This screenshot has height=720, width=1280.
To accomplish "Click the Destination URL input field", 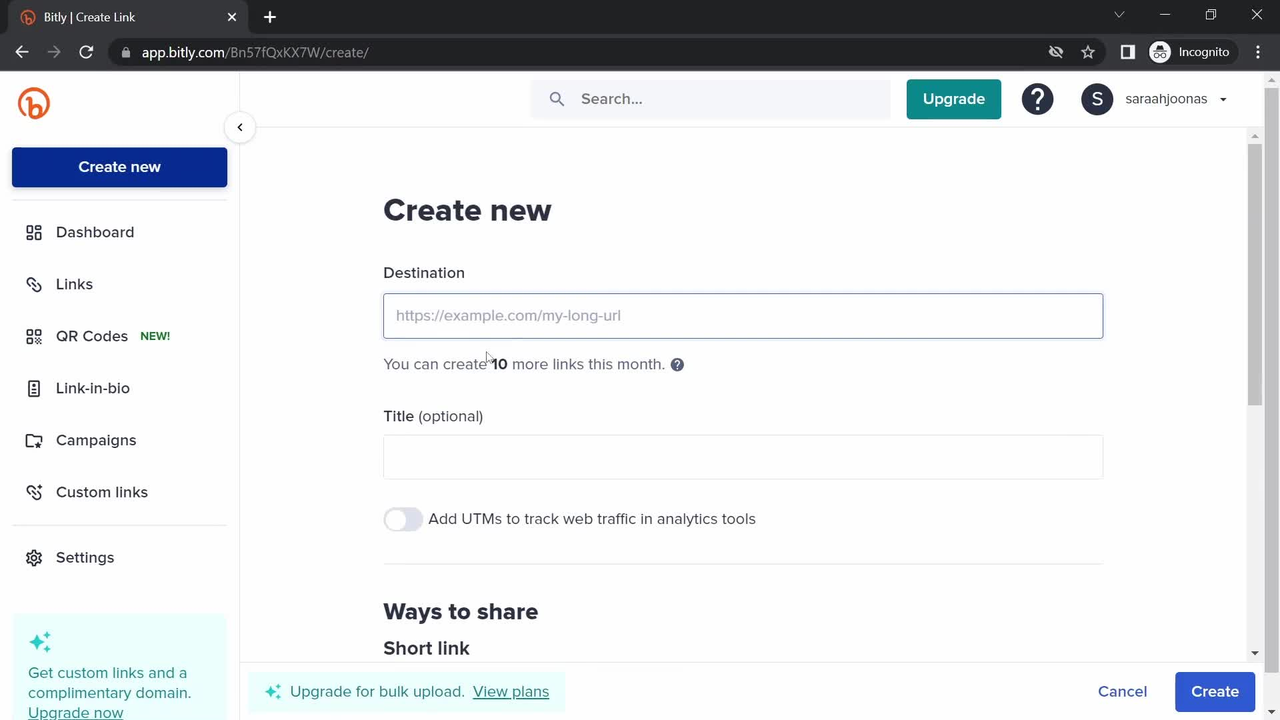I will [743, 315].
